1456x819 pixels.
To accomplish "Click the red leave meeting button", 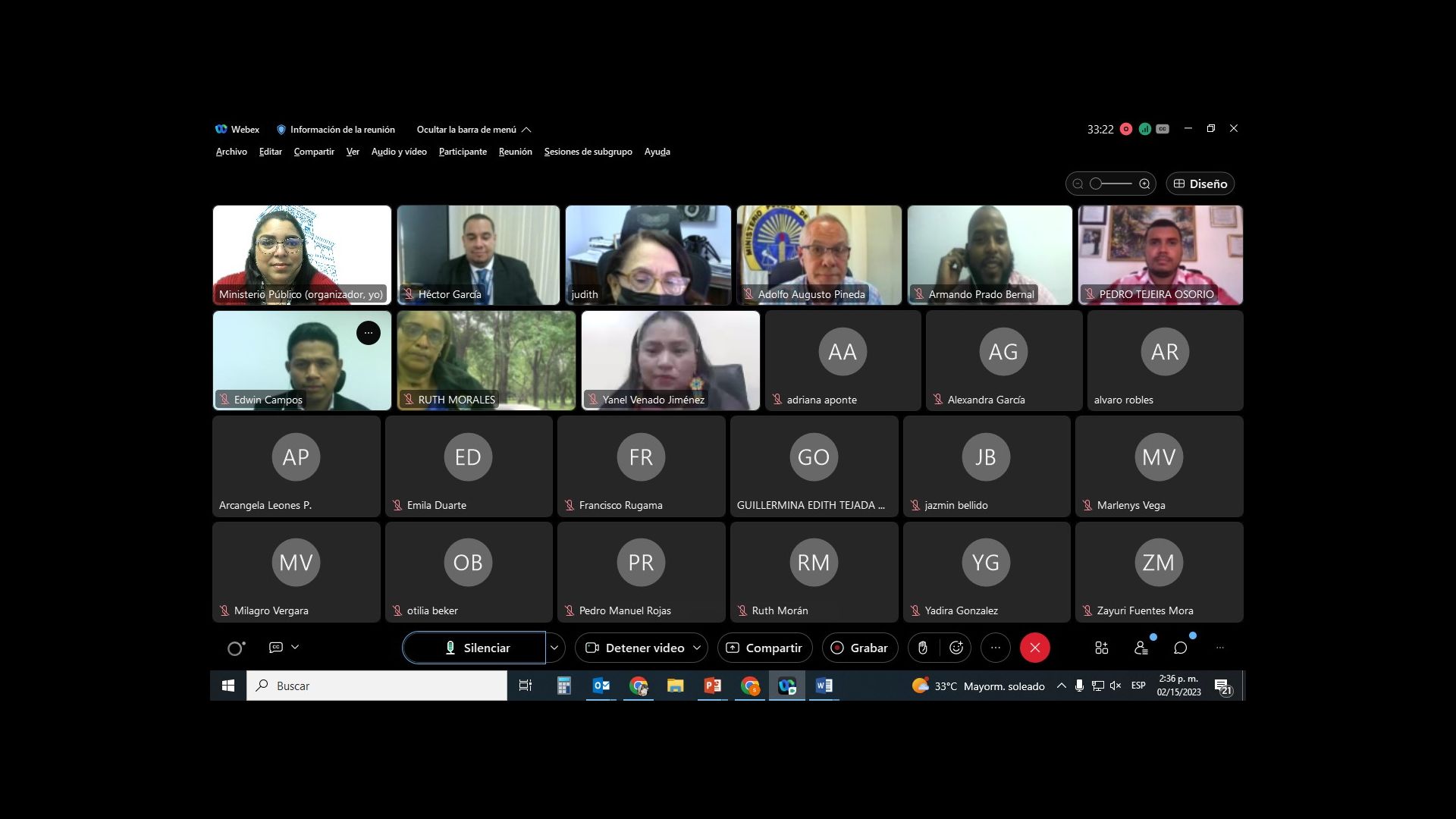I will point(1034,648).
